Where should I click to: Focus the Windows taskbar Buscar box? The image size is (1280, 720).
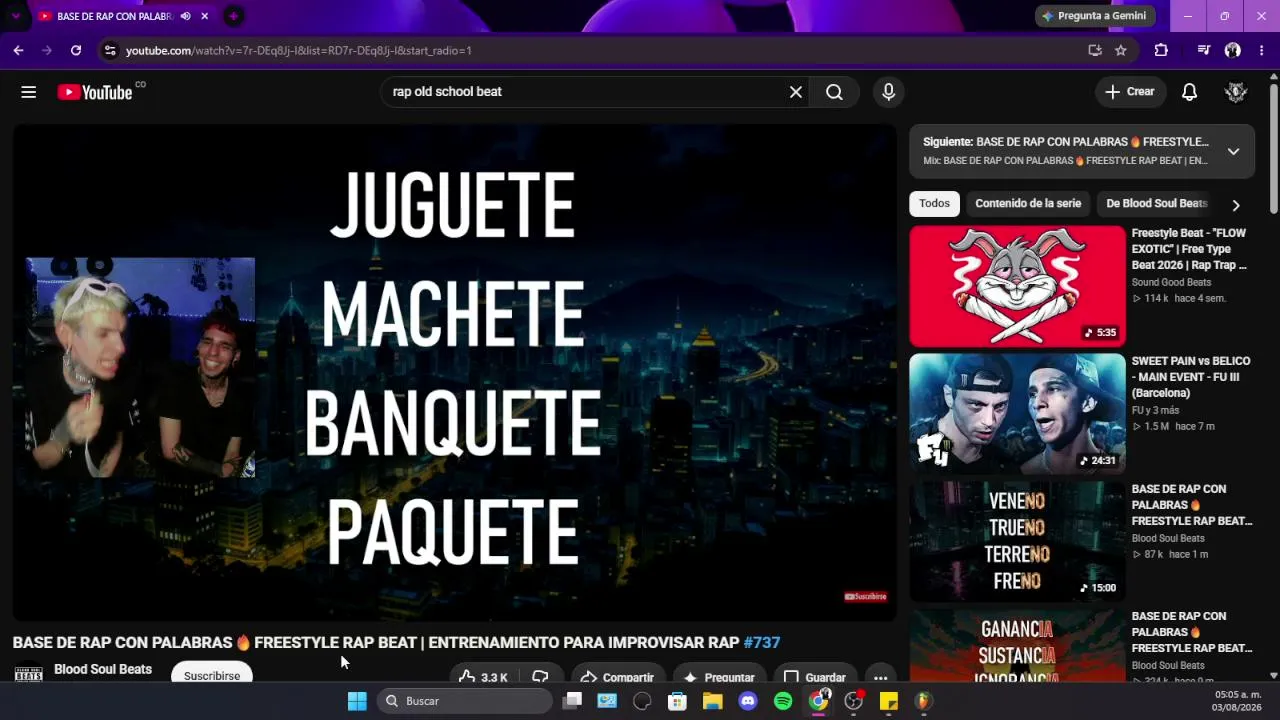pos(465,701)
